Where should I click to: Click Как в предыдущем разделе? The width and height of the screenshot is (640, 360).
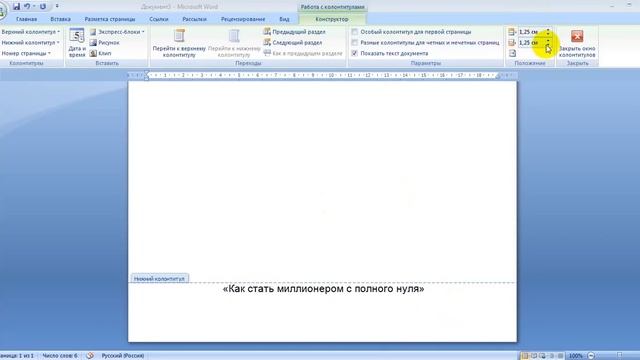[x=303, y=53]
